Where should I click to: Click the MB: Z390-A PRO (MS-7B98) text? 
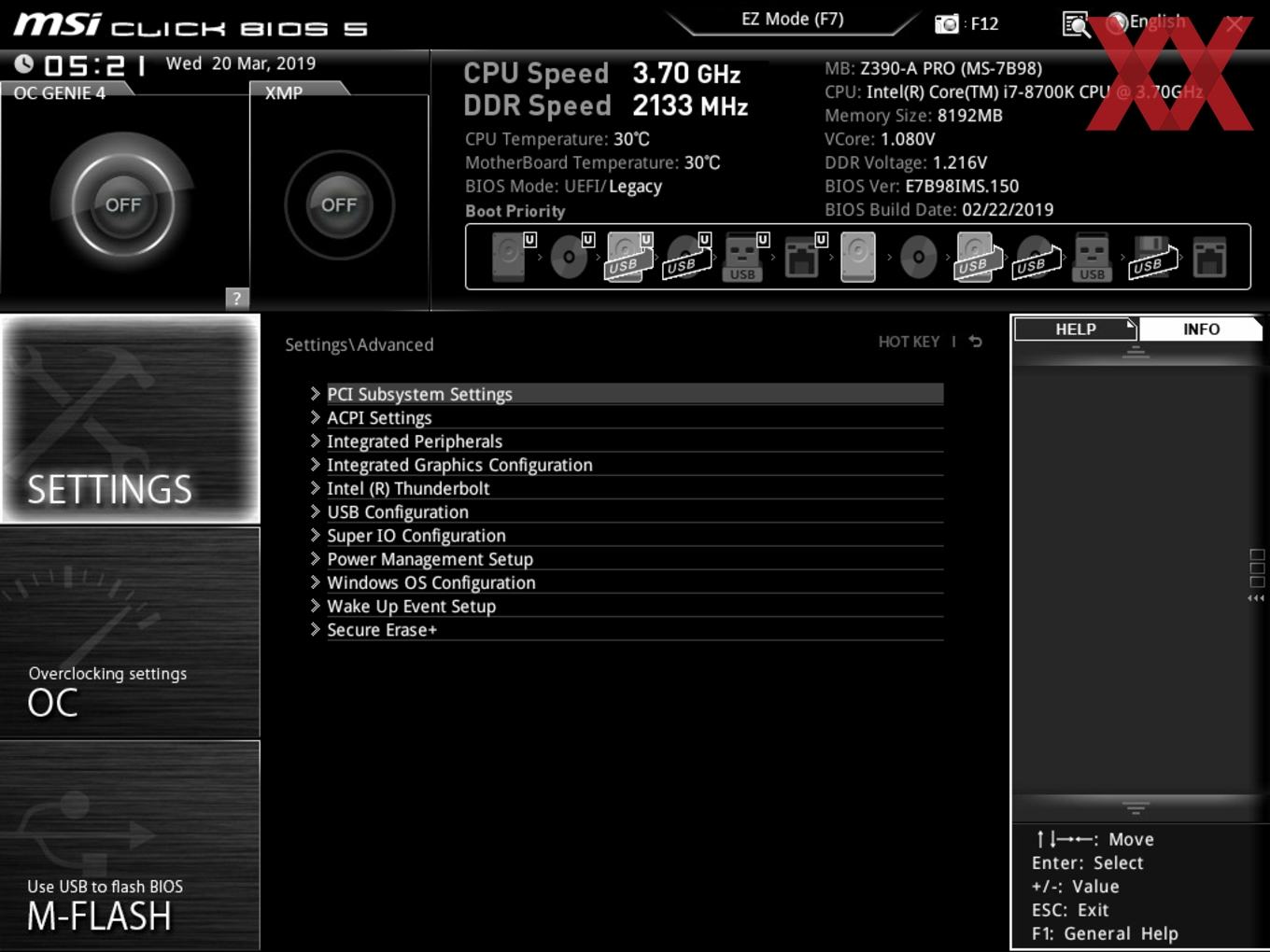point(933,68)
